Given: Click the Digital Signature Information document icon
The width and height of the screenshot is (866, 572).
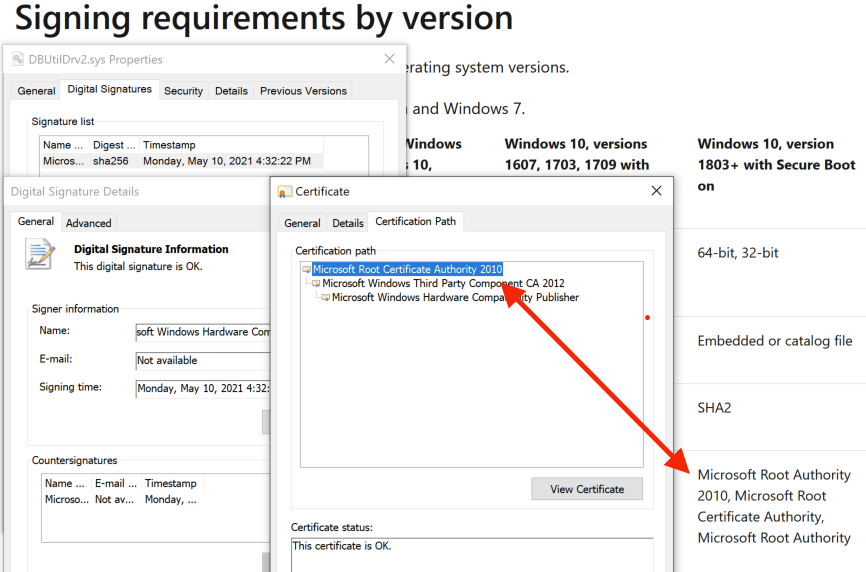Looking at the screenshot, I should 40,255.
